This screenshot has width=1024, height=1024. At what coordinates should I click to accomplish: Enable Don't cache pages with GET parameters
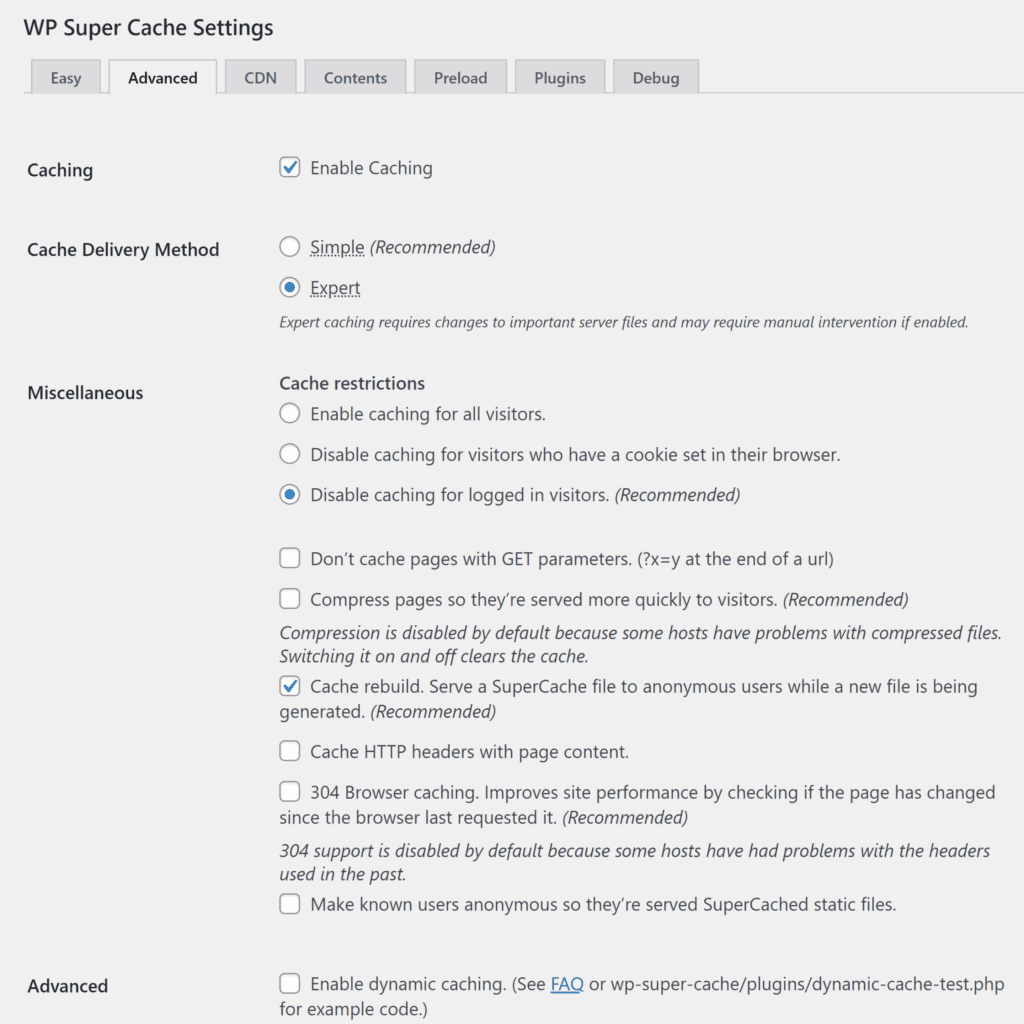[290, 559]
